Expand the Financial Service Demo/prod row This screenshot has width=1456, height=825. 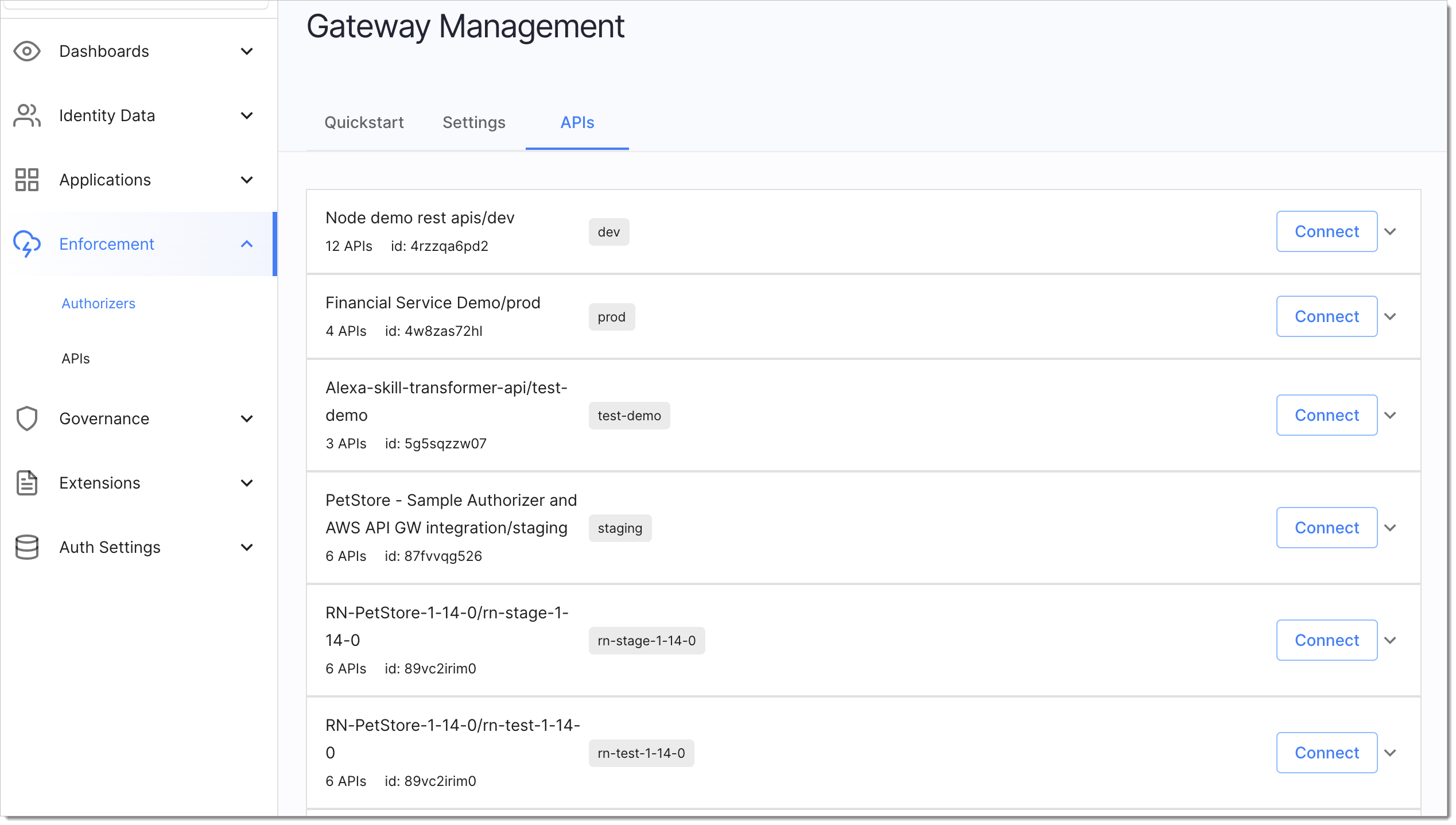pos(1390,317)
